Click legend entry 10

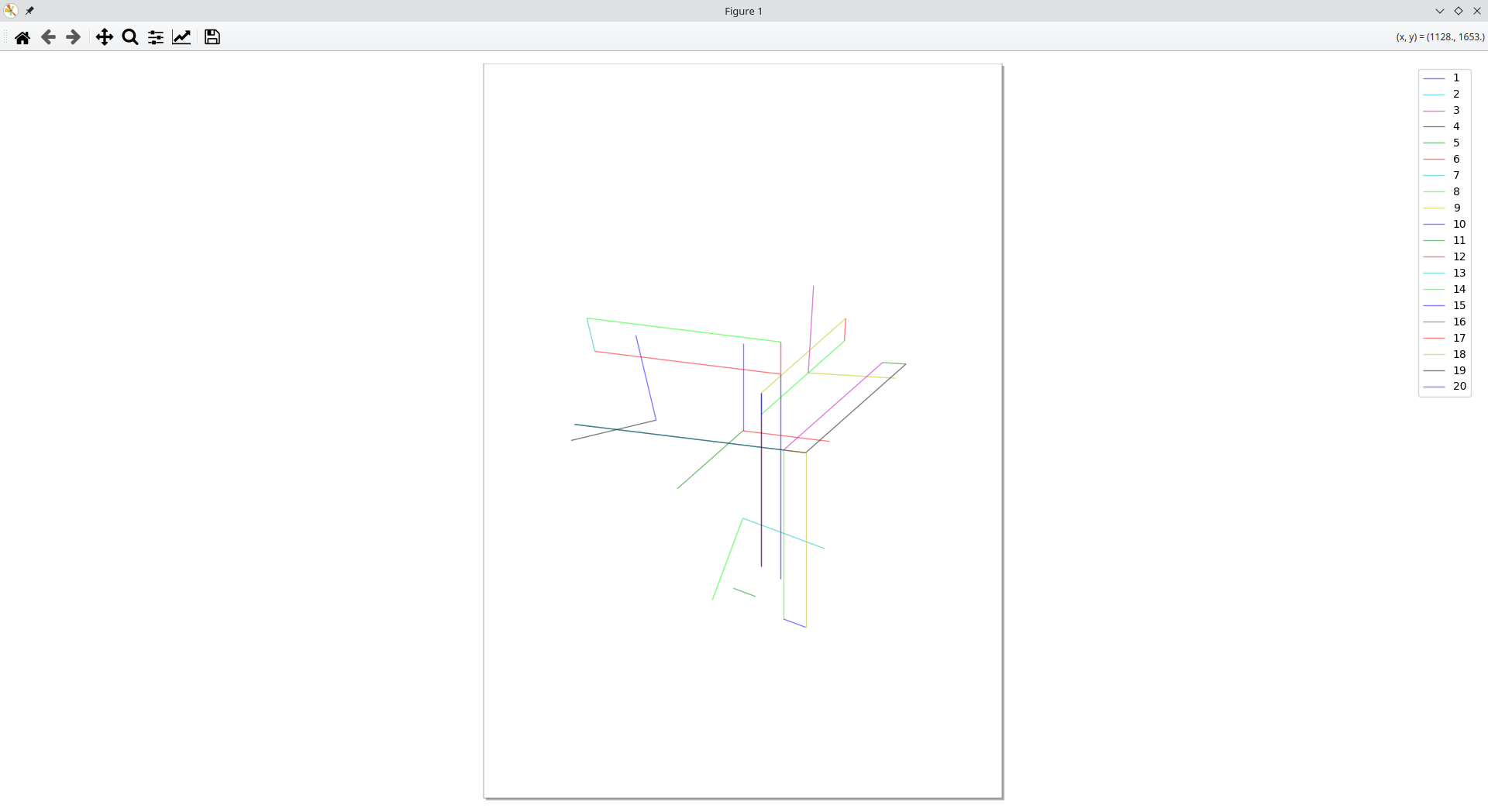tap(1445, 224)
